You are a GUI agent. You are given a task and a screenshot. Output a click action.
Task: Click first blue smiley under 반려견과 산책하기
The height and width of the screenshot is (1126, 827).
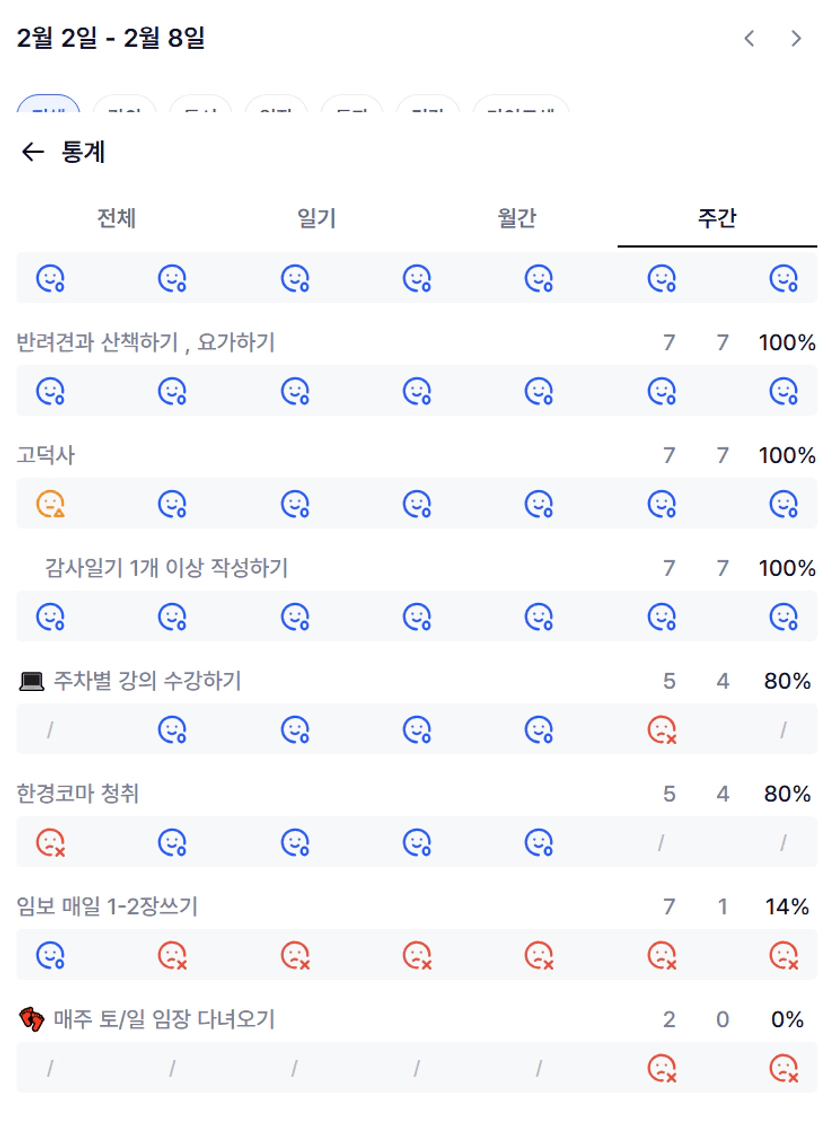tap(50, 390)
